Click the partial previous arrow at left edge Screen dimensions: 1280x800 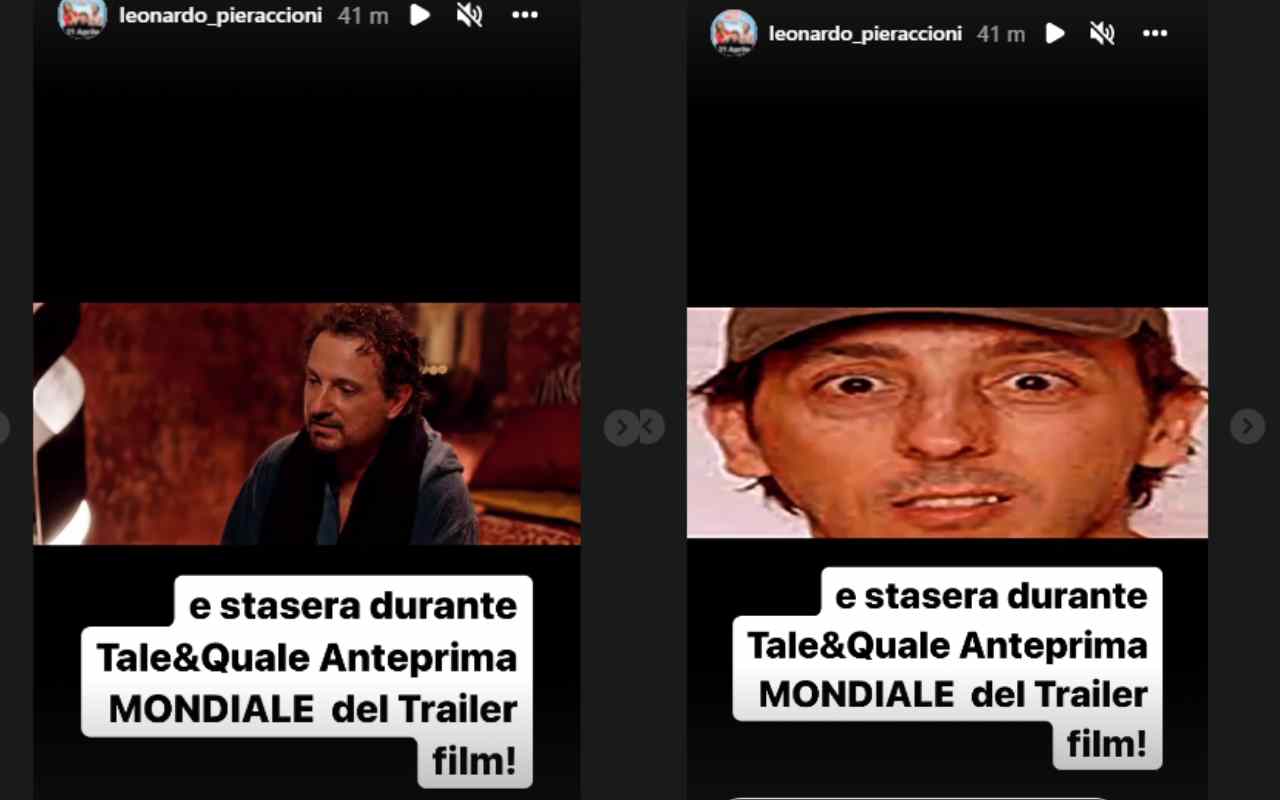[x=3, y=428]
